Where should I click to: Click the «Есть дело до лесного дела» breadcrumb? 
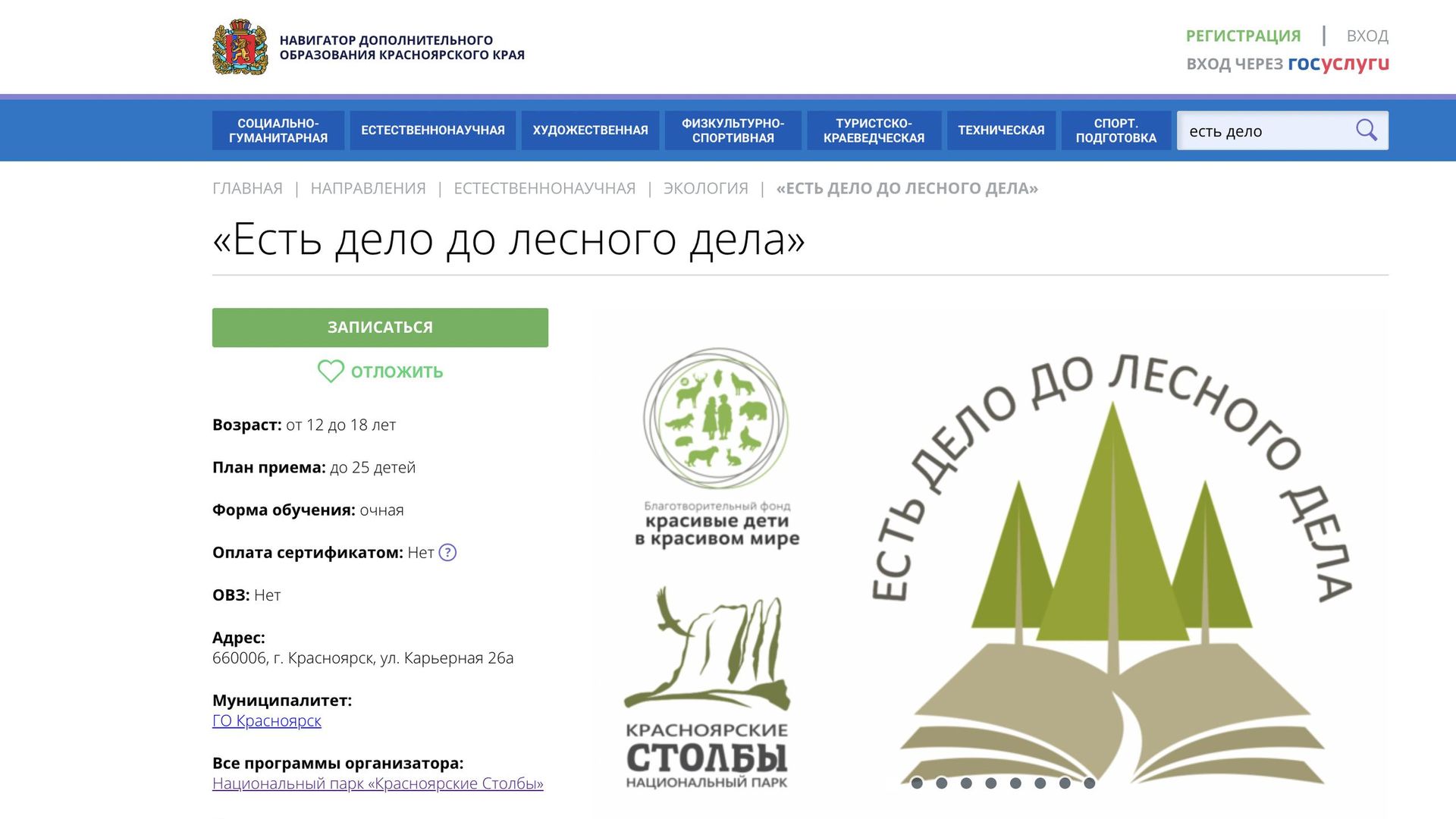click(x=907, y=188)
